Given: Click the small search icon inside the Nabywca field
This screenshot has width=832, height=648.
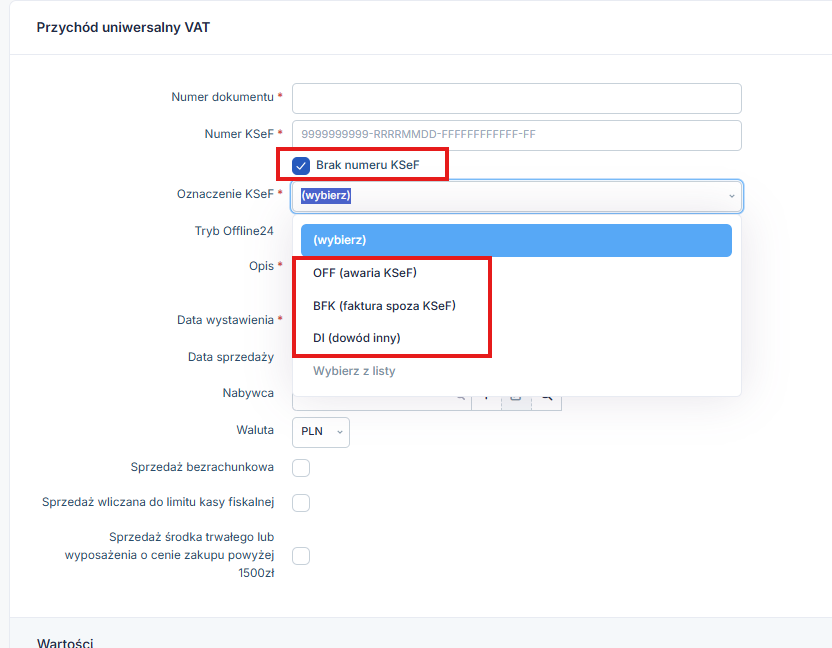Looking at the screenshot, I should (x=461, y=398).
